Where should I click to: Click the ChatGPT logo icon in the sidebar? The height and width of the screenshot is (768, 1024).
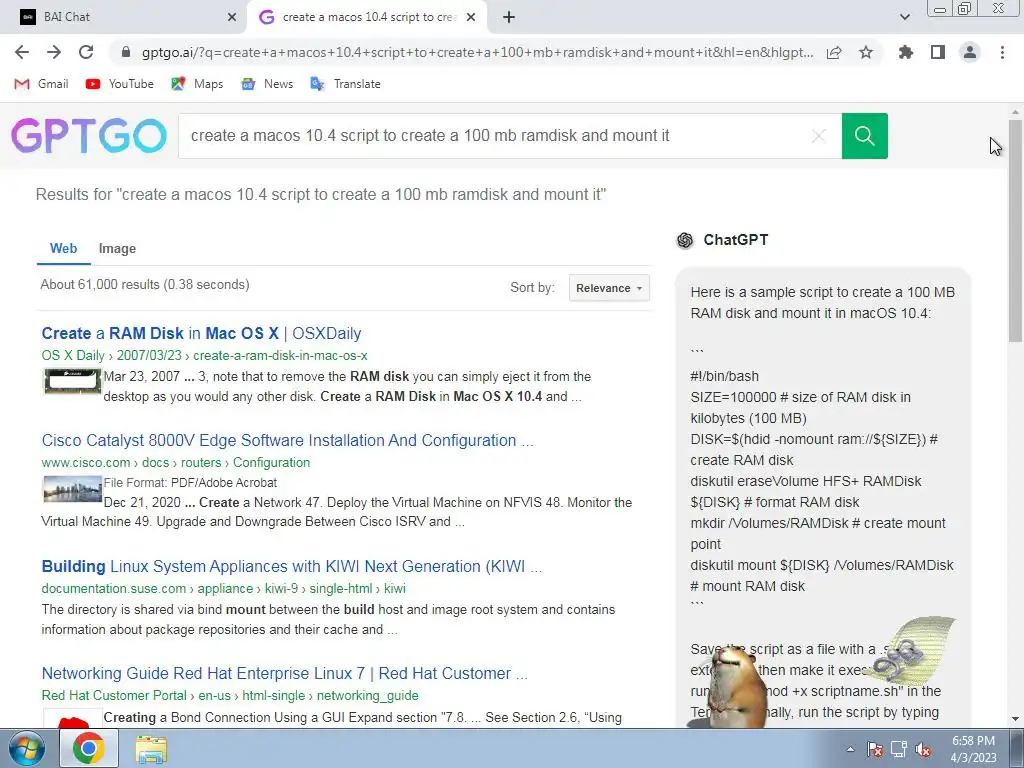(685, 240)
